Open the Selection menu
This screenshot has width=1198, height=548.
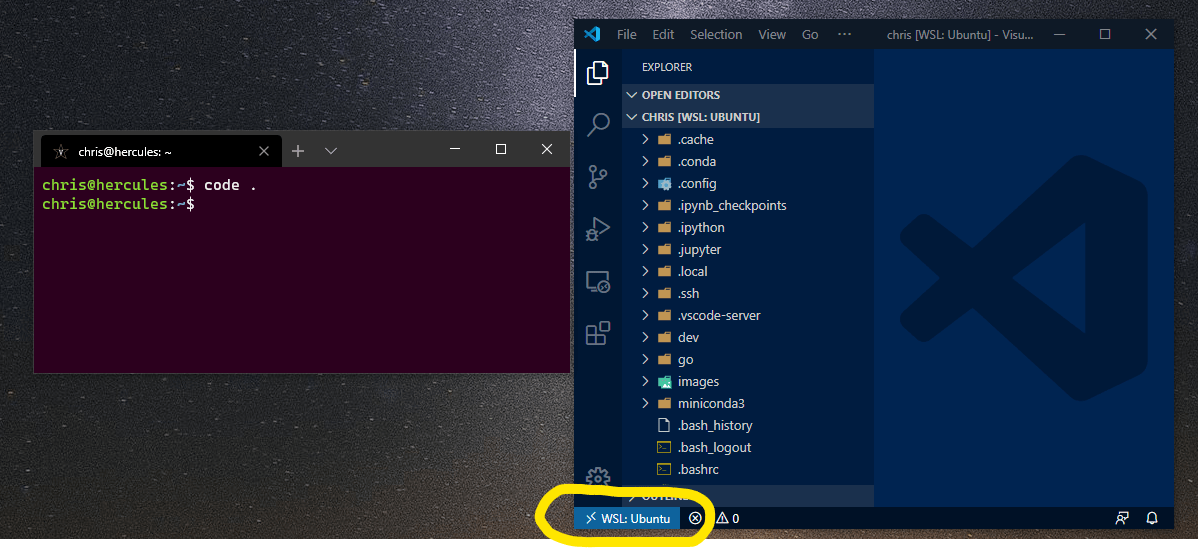pyautogui.click(x=716, y=34)
